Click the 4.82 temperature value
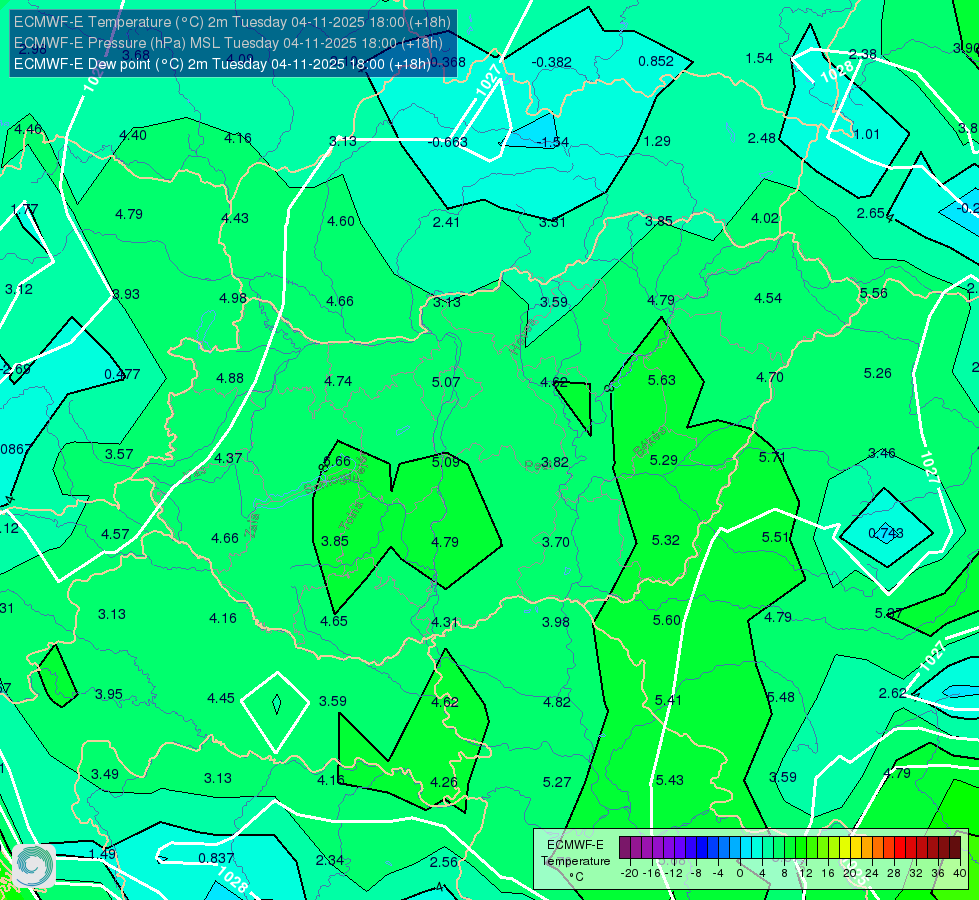The width and height of the screenshot is (979, 900). click(x=557, y=702)
